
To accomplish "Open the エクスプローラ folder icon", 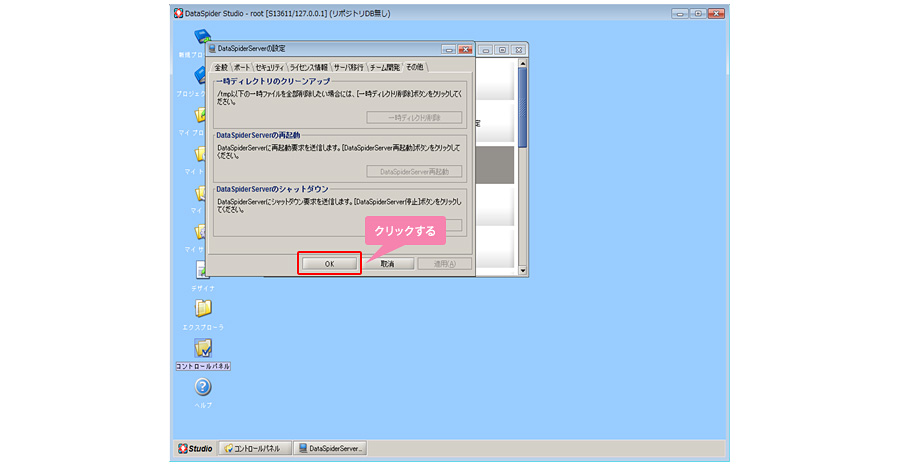I will point(203,309).
